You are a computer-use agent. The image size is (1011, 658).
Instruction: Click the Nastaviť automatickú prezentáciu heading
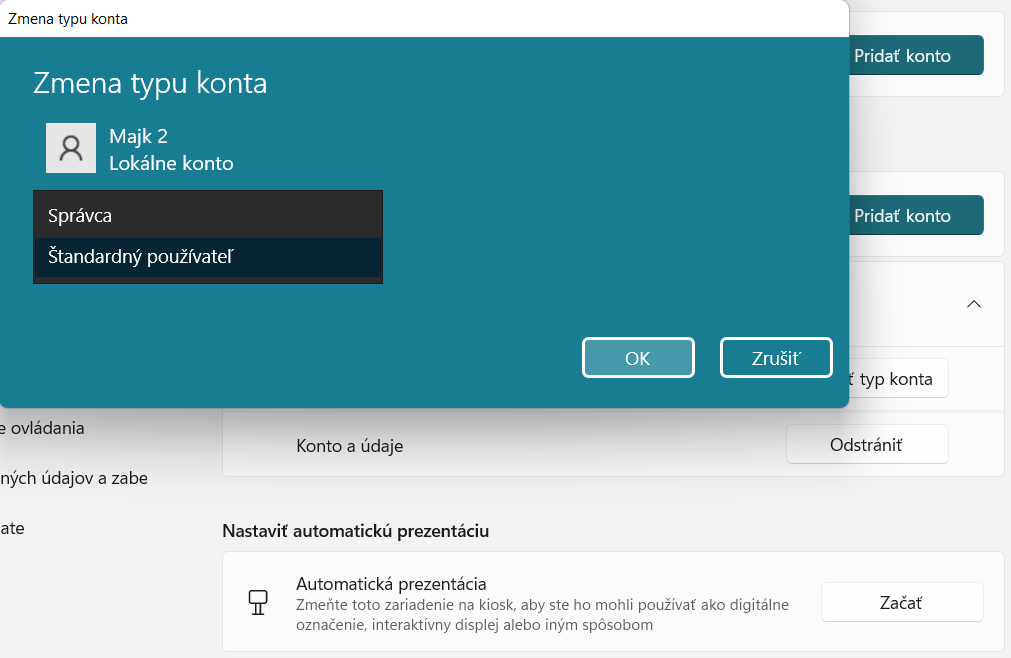pos(355,531)
